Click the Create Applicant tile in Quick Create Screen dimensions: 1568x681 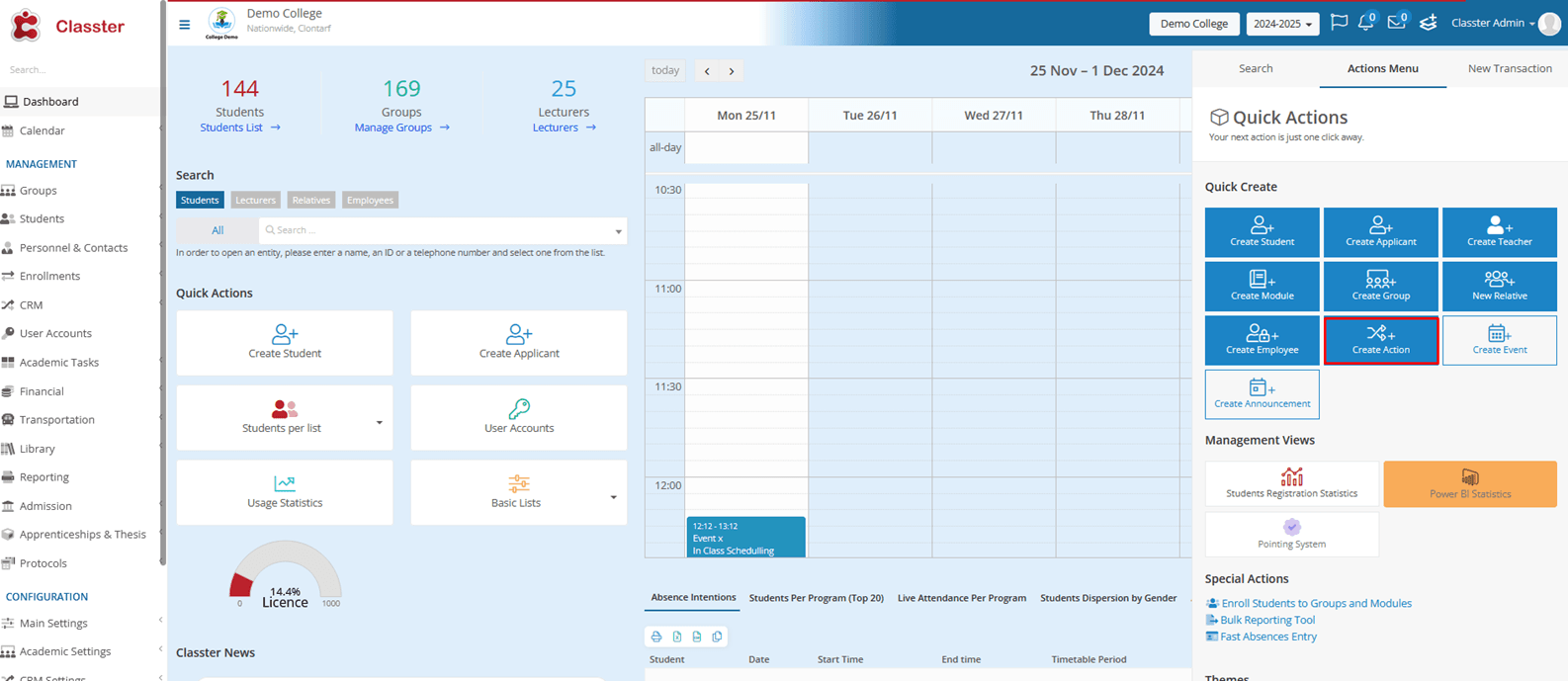(x=1380, y=232)
